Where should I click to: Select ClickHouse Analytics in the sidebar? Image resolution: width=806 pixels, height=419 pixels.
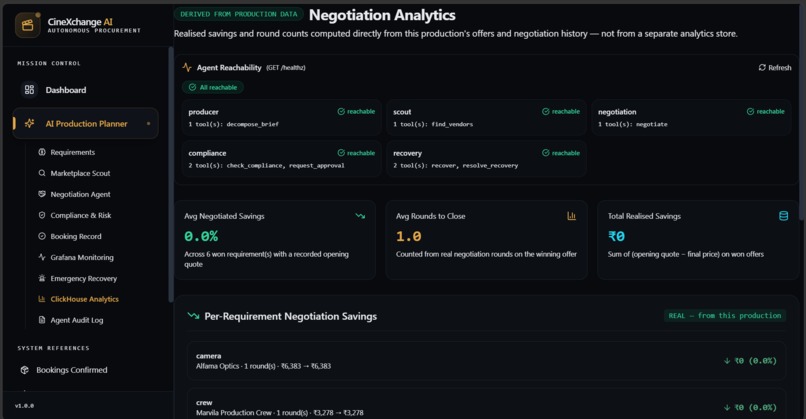point(84,299)
